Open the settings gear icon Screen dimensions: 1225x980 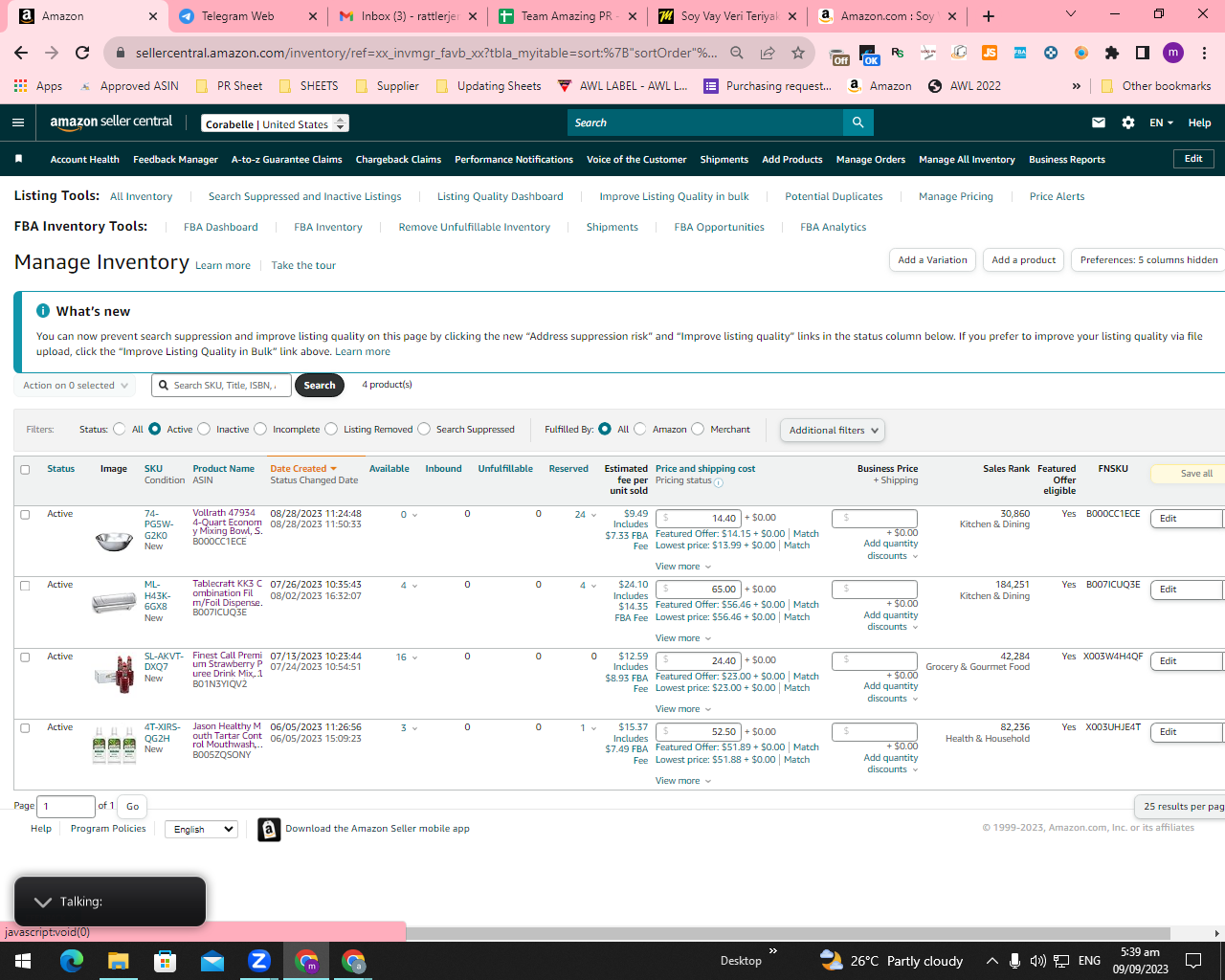pos(1128,122)
